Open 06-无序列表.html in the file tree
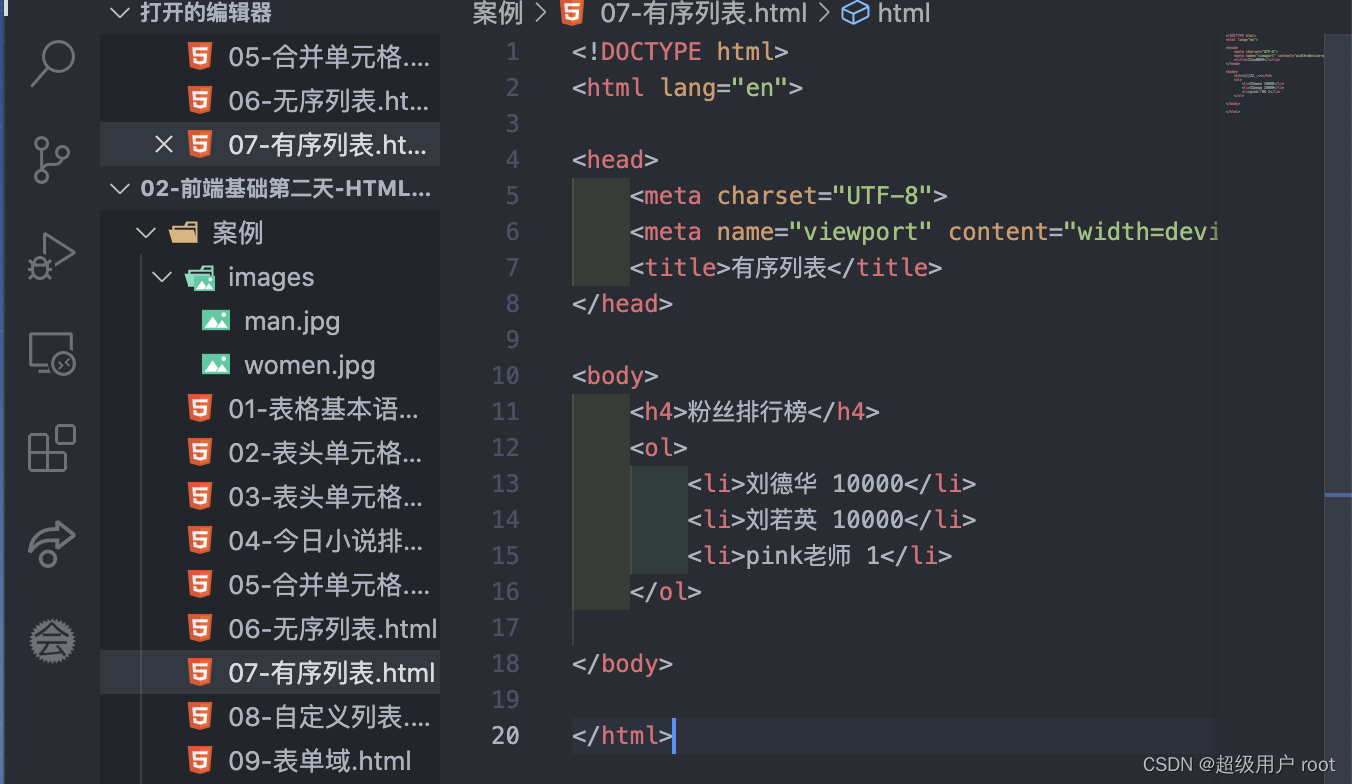1352x784 pixels. pyautogui.click(x=270, y=629)
